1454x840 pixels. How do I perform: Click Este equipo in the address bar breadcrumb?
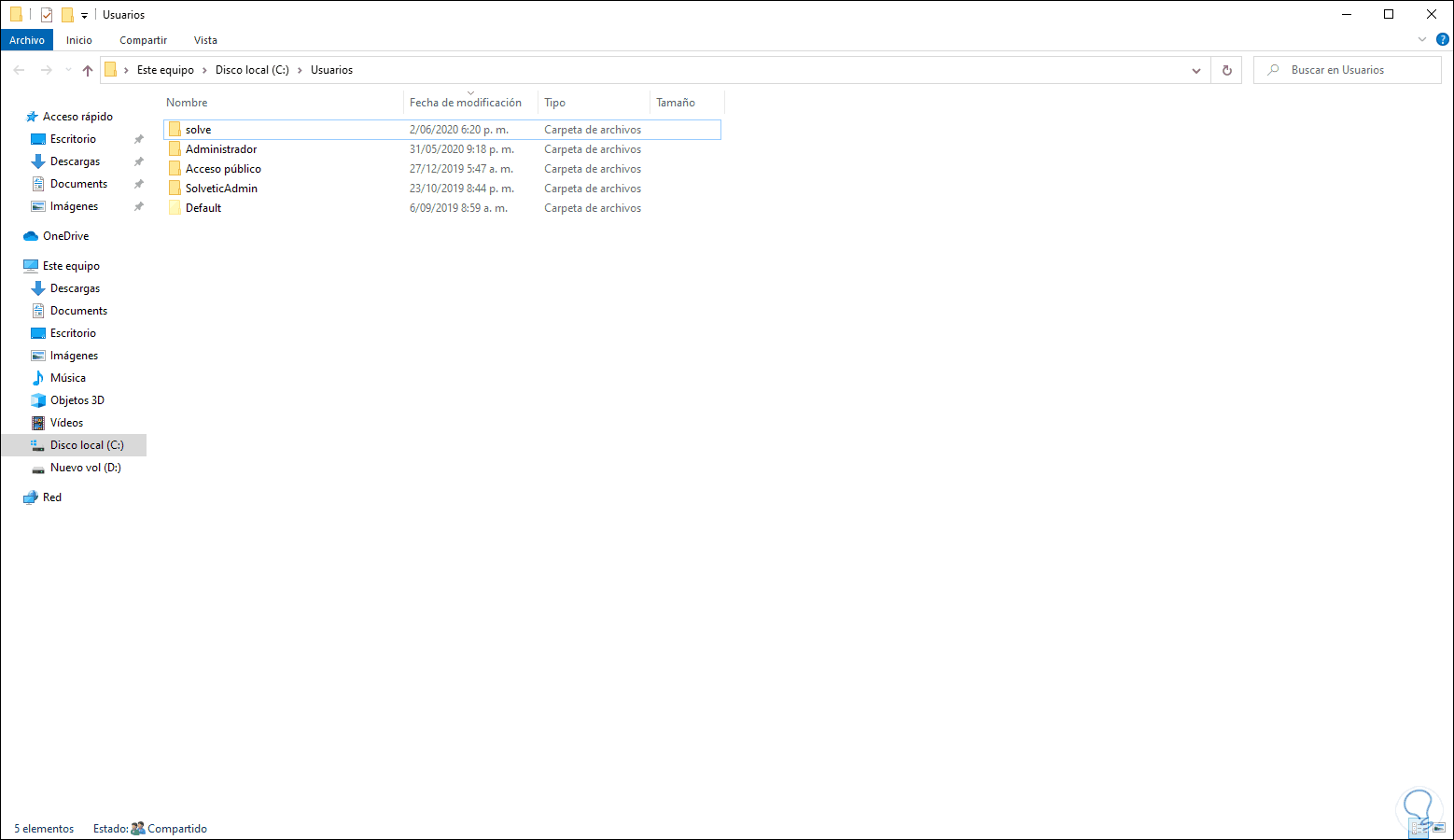pos(165,70)
